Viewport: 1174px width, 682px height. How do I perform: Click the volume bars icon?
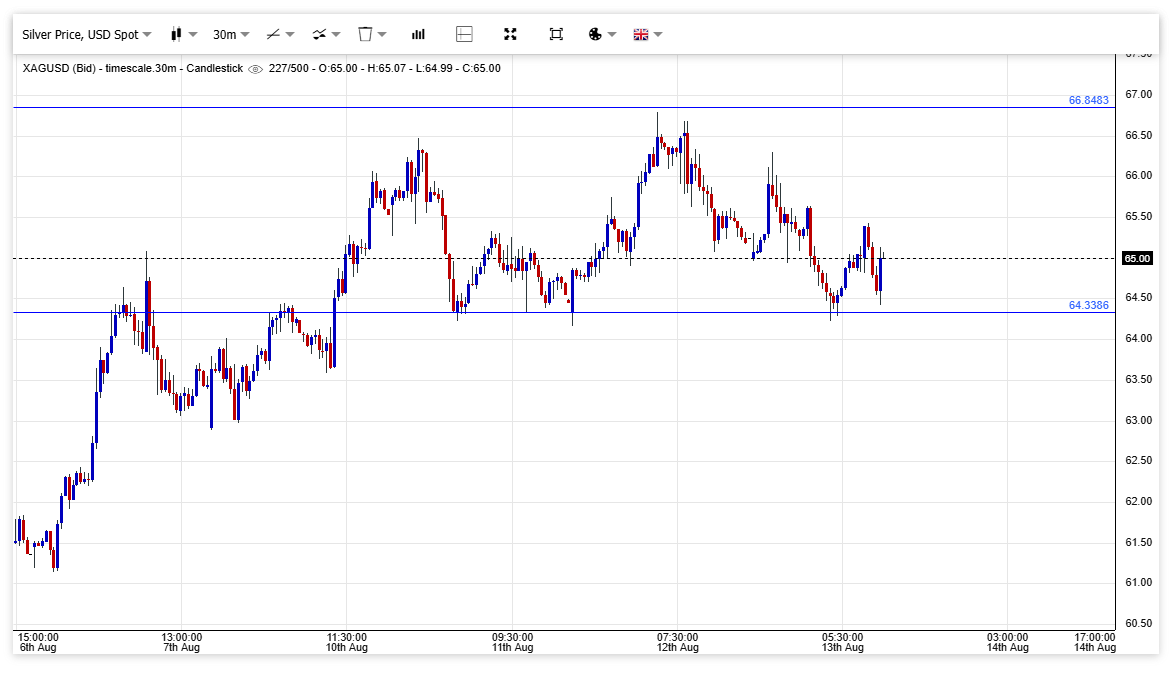click(419, 34)
